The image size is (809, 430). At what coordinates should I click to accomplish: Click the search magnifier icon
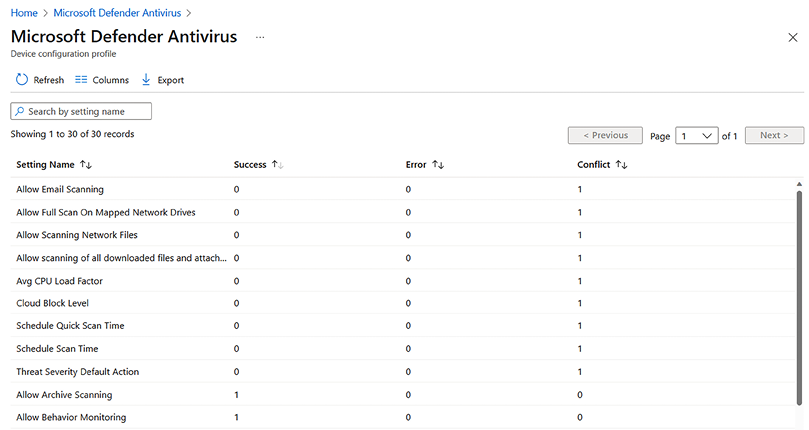point(20,111)
